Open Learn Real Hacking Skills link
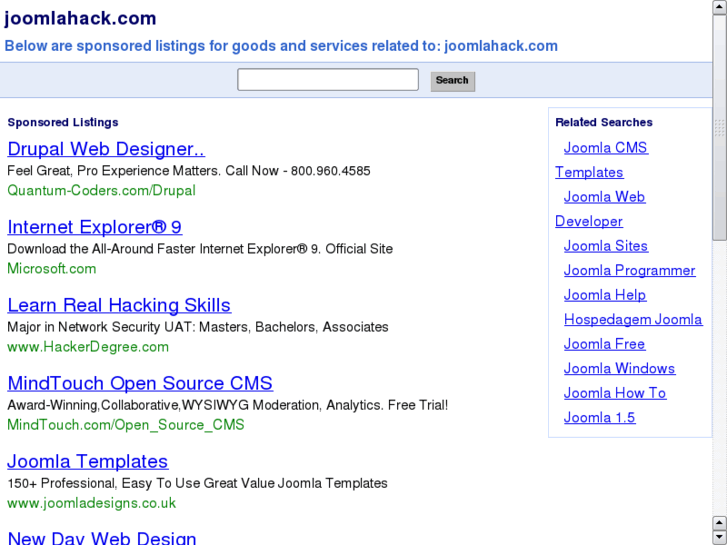Image resolution: width=727 pixels, height=545 pixels. click(119, 305)
